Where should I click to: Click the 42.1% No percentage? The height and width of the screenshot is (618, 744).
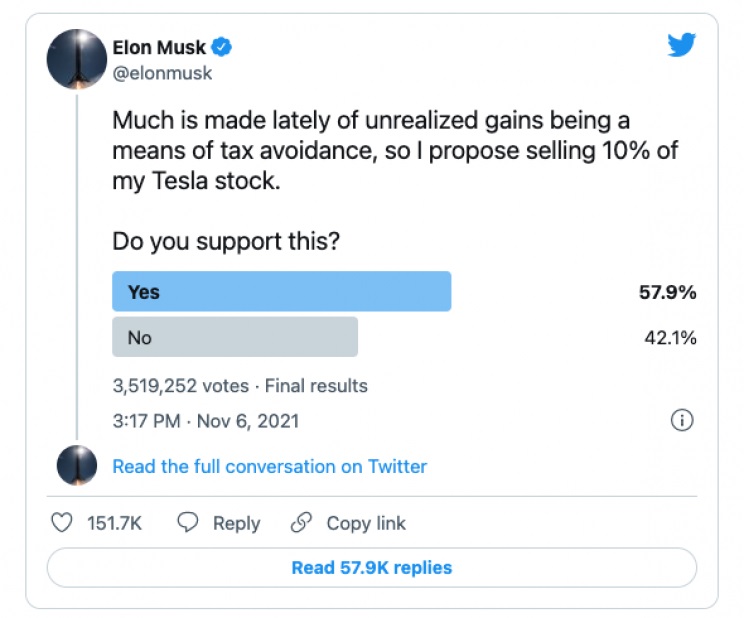[669, 338]
